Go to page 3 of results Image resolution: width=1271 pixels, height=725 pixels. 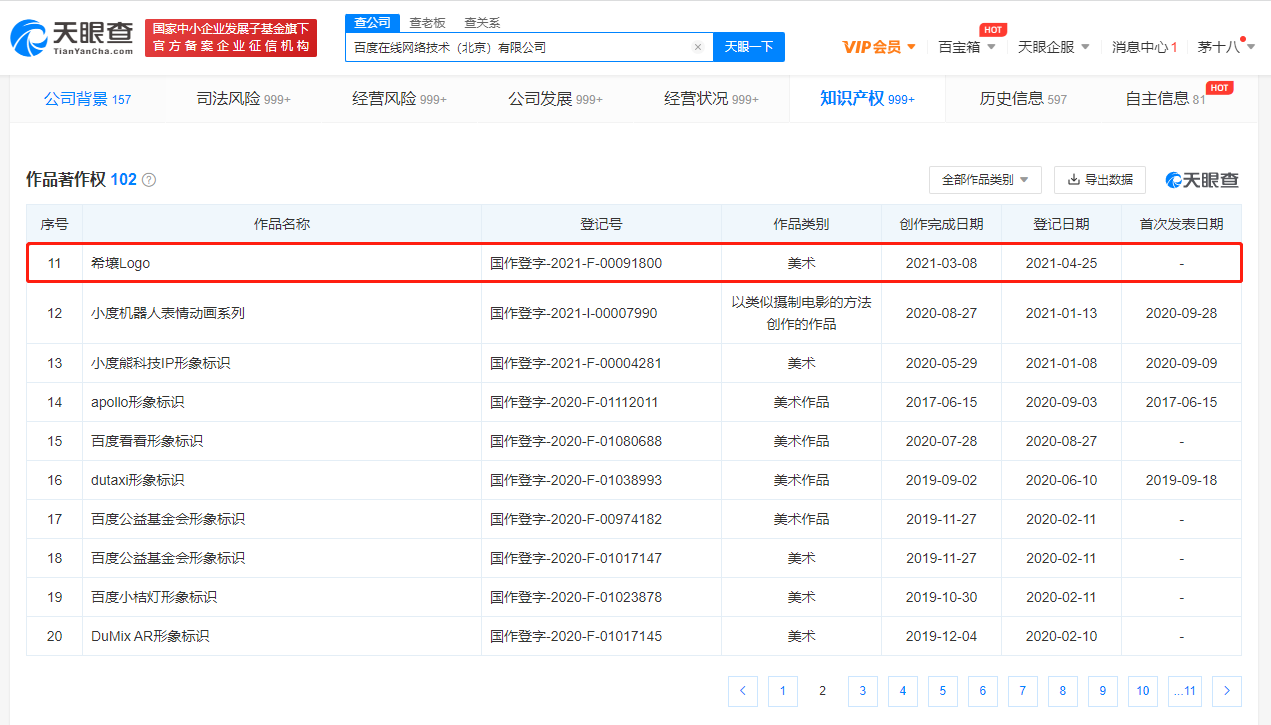coord(863,691)
